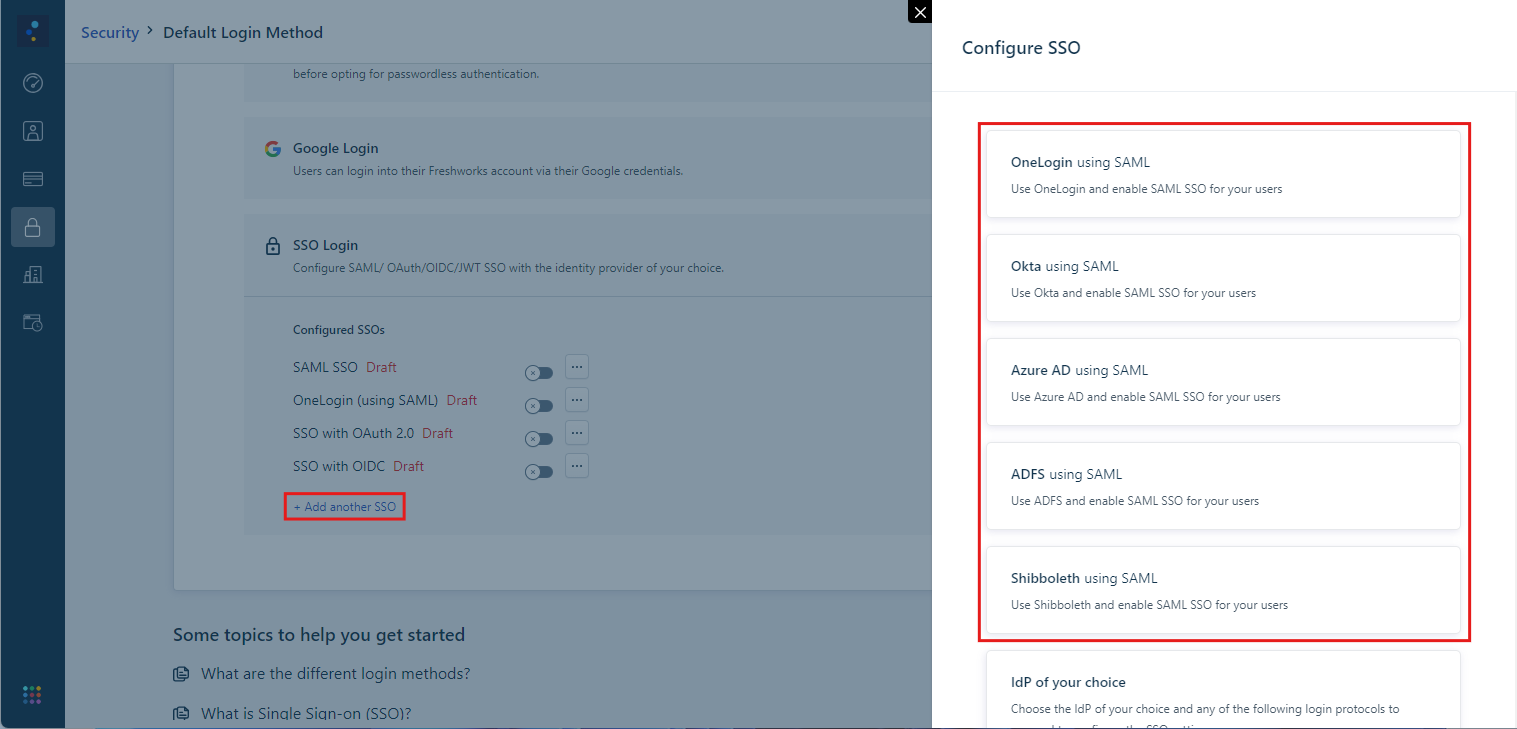Image resolution: width=1517 pixels, height=729 pixels.
Task: Click the document icon beside login methods topic
Action: click(181, 674)
